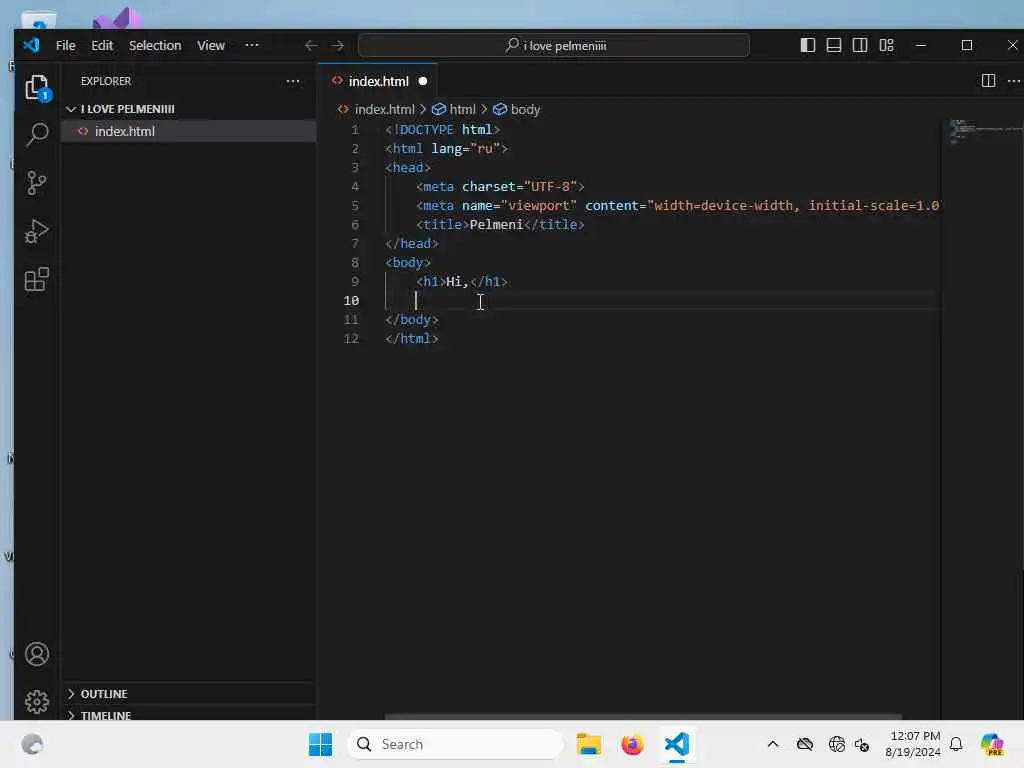The width and height of the screenshot is (1024, 768).
Task: Open editor More Actions ellipsis
Action: click(x=1014, y=80)
